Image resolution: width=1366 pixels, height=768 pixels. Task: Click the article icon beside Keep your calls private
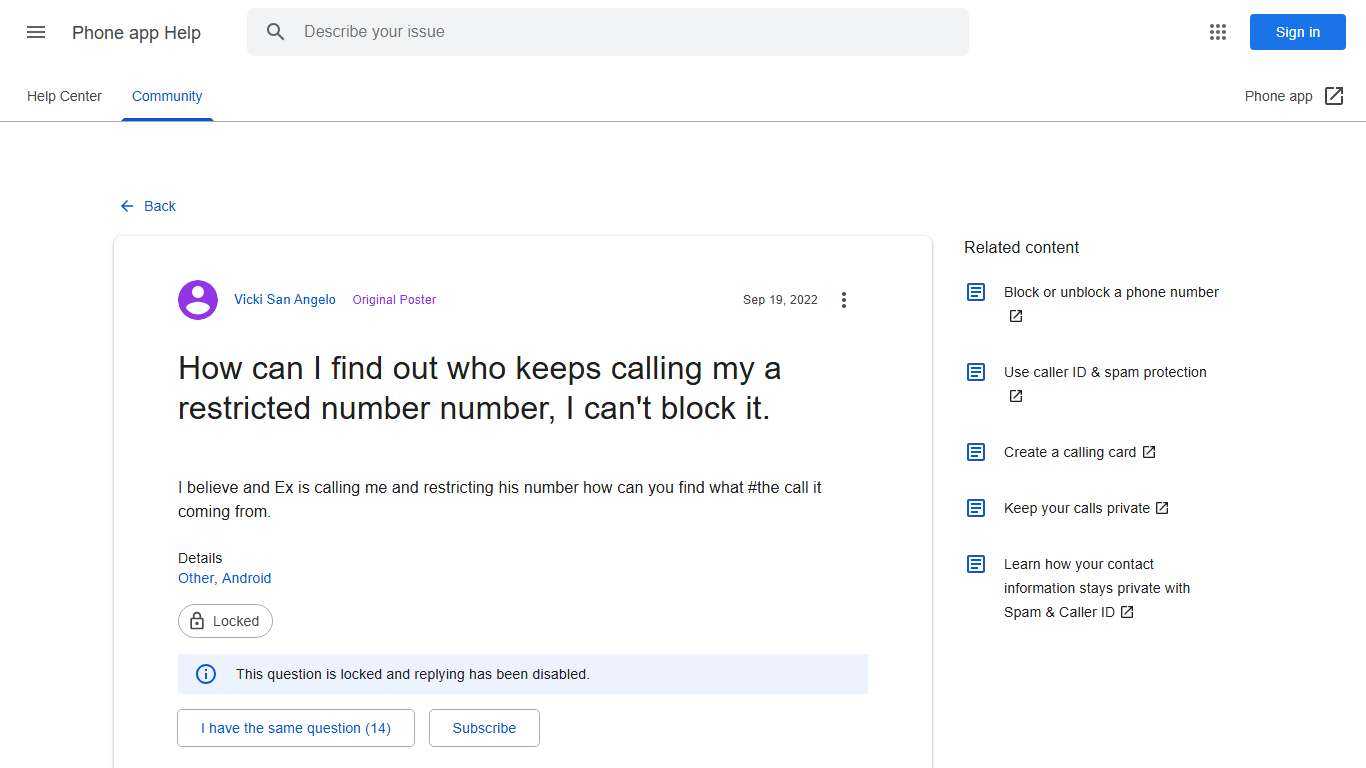pos(975,507)
